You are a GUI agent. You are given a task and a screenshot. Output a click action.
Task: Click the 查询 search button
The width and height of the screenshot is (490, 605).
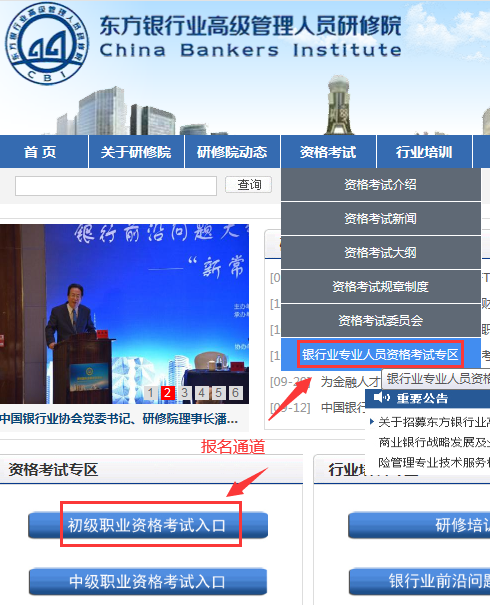pyautogui.click(x=248, y=185)
